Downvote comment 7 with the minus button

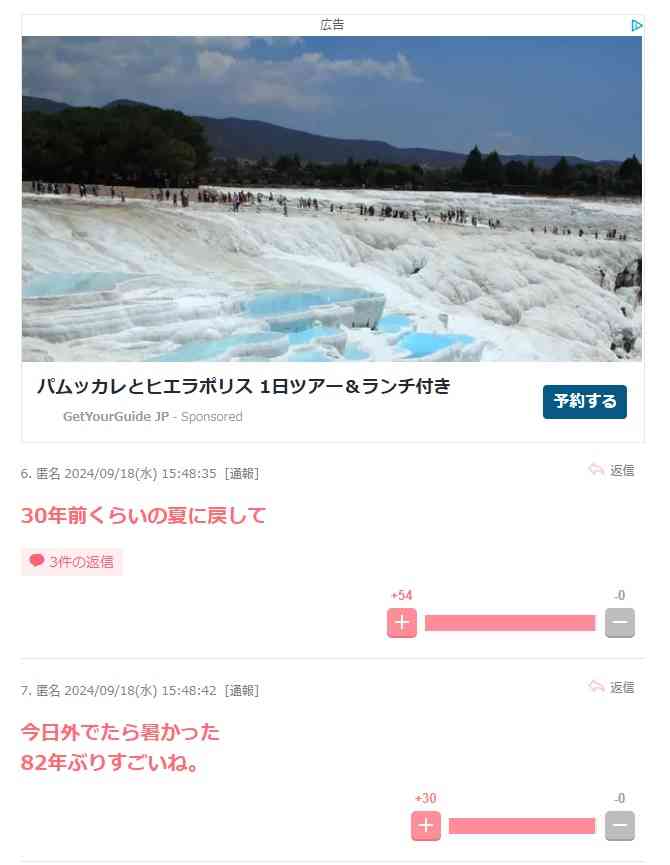[x=620, y=826]
